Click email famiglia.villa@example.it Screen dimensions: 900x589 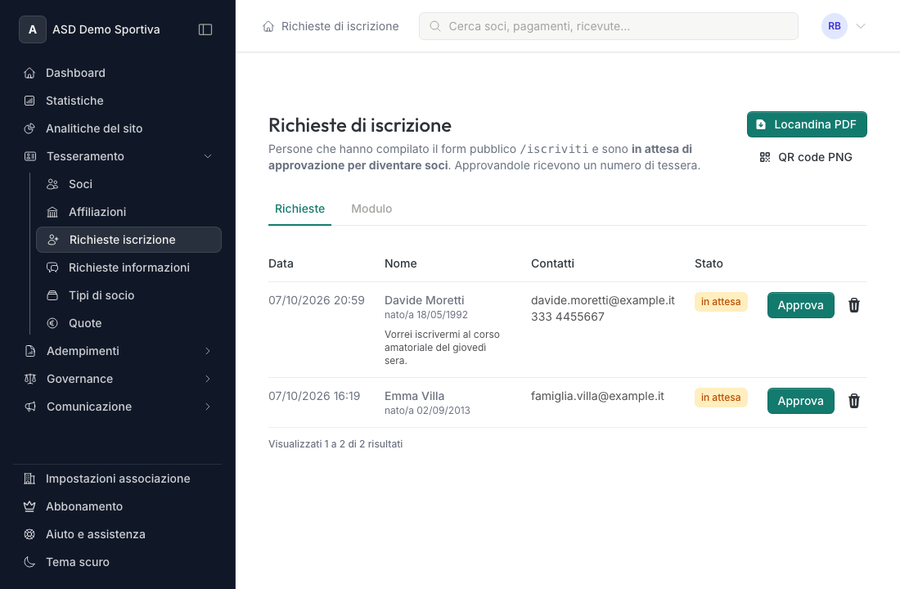[x=598, y=396]
